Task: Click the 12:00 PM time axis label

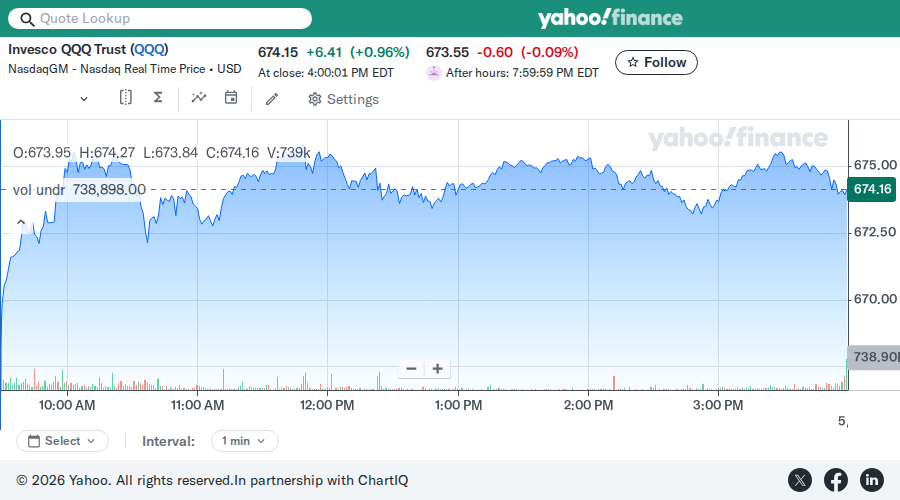Action: click(327, 405)
